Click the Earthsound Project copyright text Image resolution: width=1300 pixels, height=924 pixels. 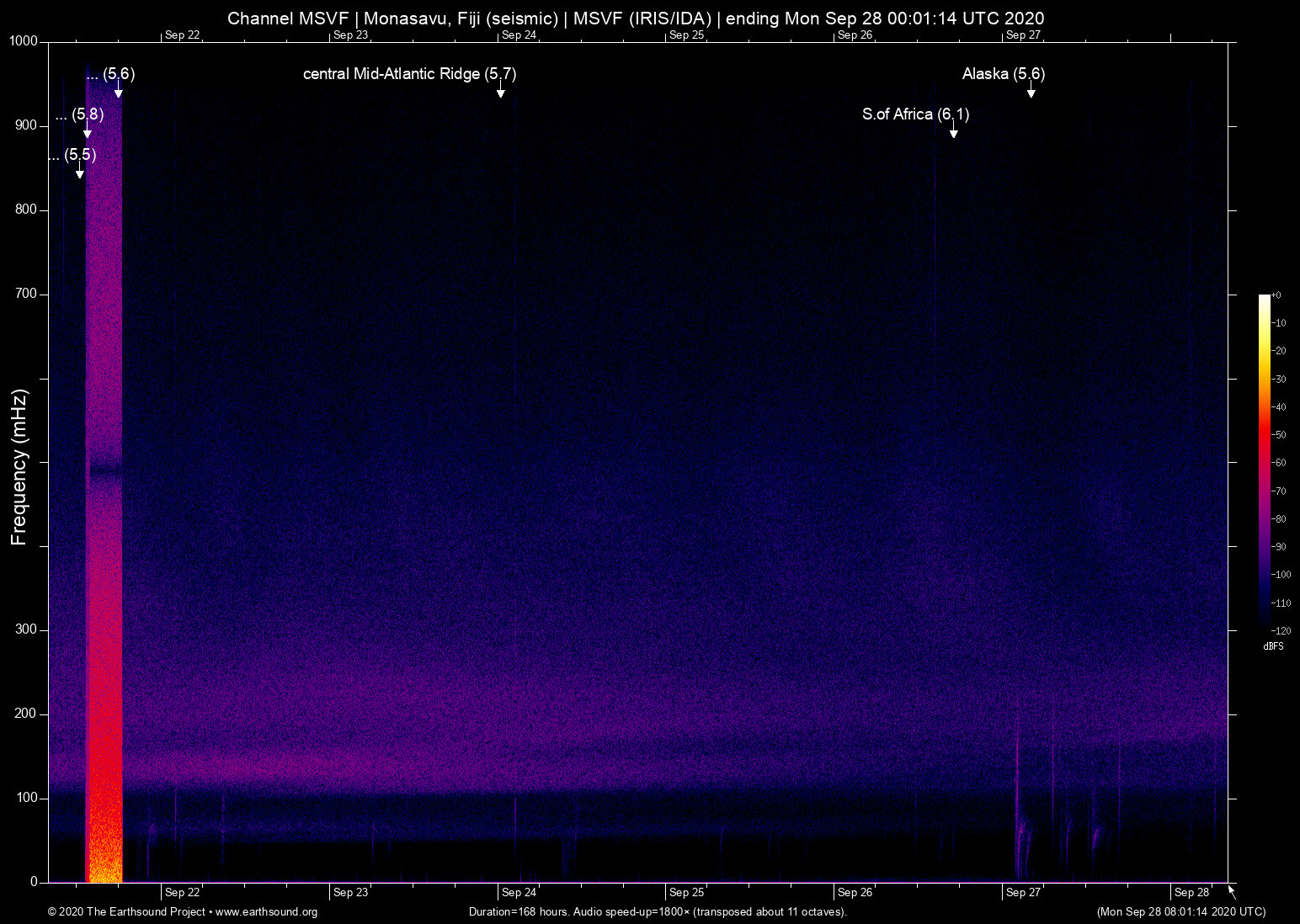click(126, 912)
